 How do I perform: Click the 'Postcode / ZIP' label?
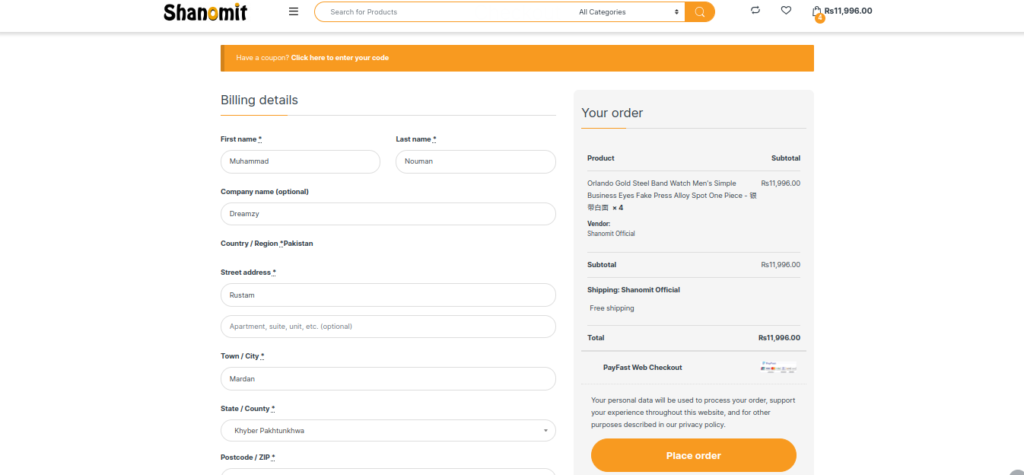pyautogui.click(x=248, y=457)
